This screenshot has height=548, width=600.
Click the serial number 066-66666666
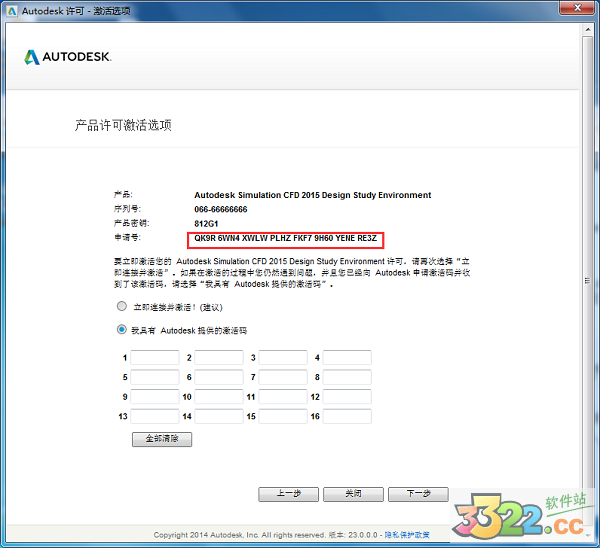[221, 209]
